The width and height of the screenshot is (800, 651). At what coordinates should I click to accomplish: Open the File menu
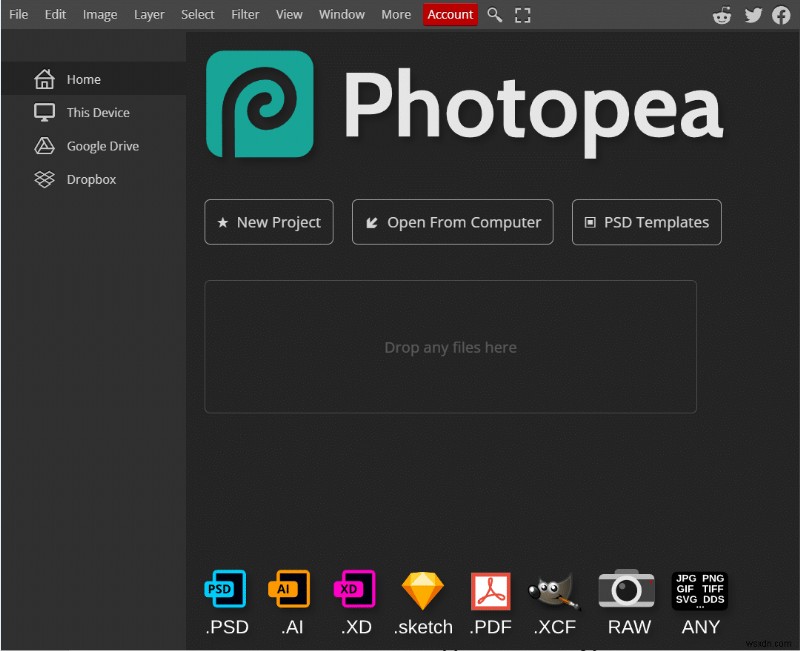click(18, 14)
